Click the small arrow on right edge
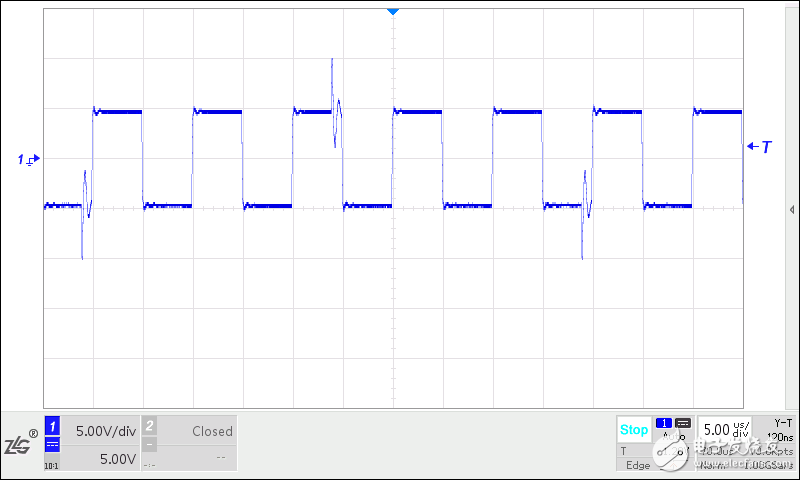800x480 pixels. [x=792, y=210]
